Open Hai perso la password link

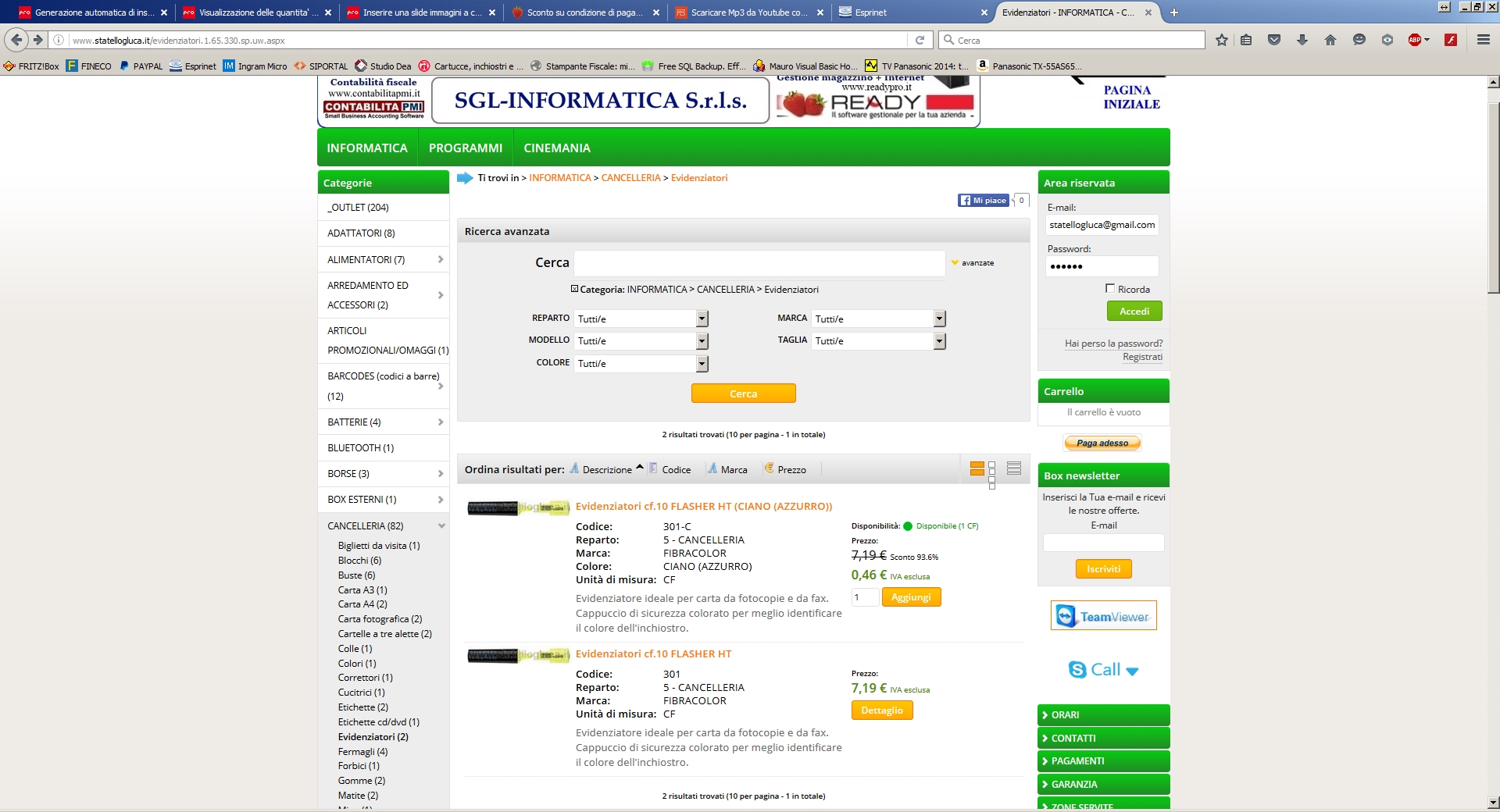coord(1113,344)
